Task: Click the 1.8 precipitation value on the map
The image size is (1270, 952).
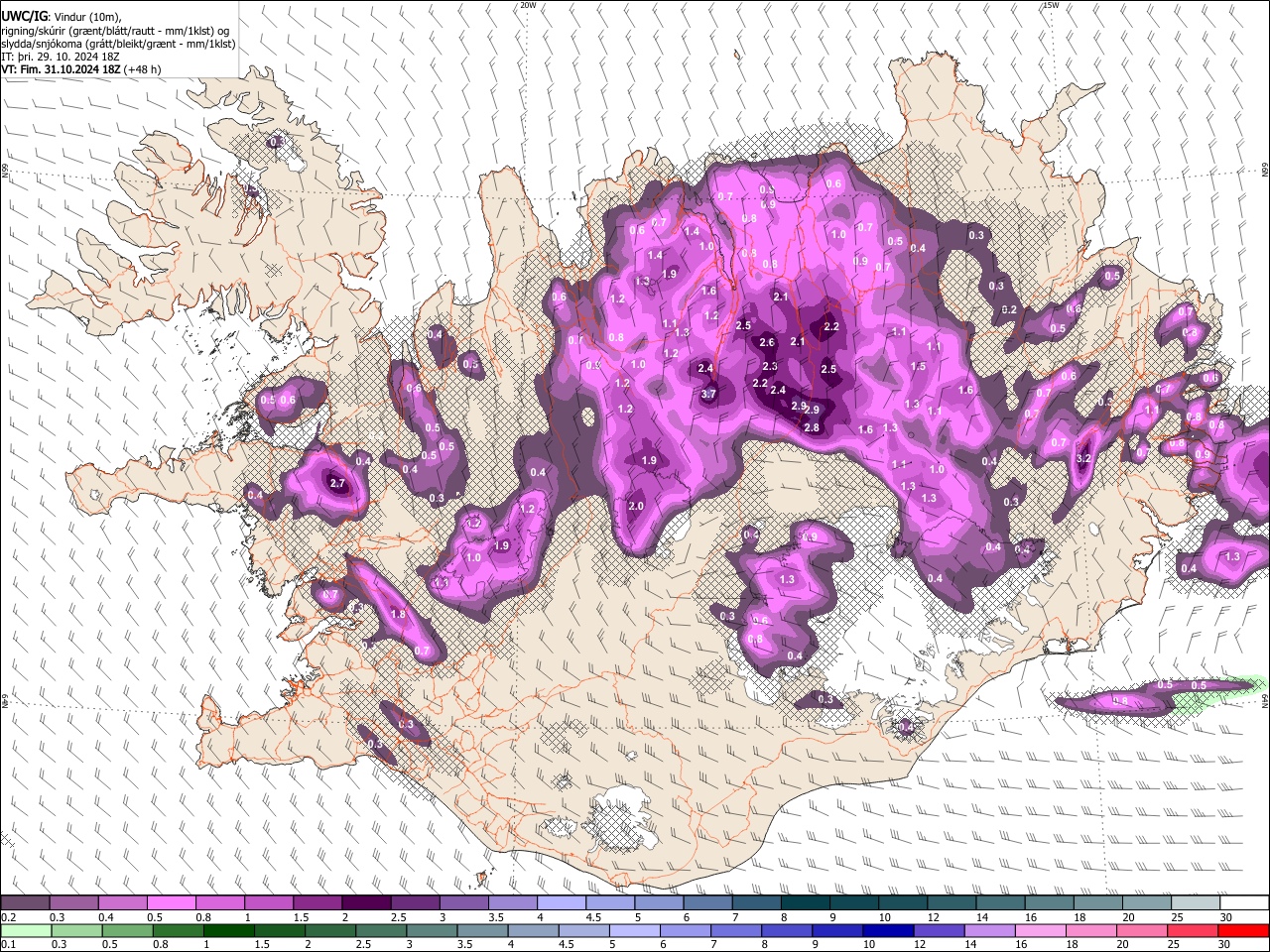Action: click(x=398, y=615)
